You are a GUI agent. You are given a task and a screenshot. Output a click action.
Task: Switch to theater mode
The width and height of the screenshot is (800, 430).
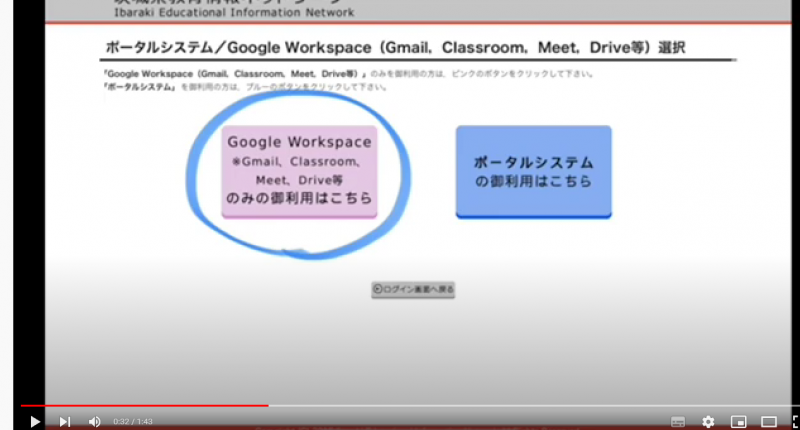pos(769,422)
